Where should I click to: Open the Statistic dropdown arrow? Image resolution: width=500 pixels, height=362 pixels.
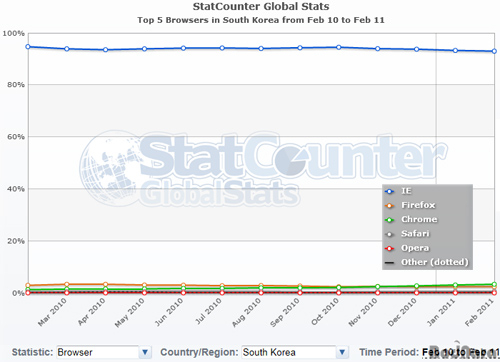[x=145, y=352]
